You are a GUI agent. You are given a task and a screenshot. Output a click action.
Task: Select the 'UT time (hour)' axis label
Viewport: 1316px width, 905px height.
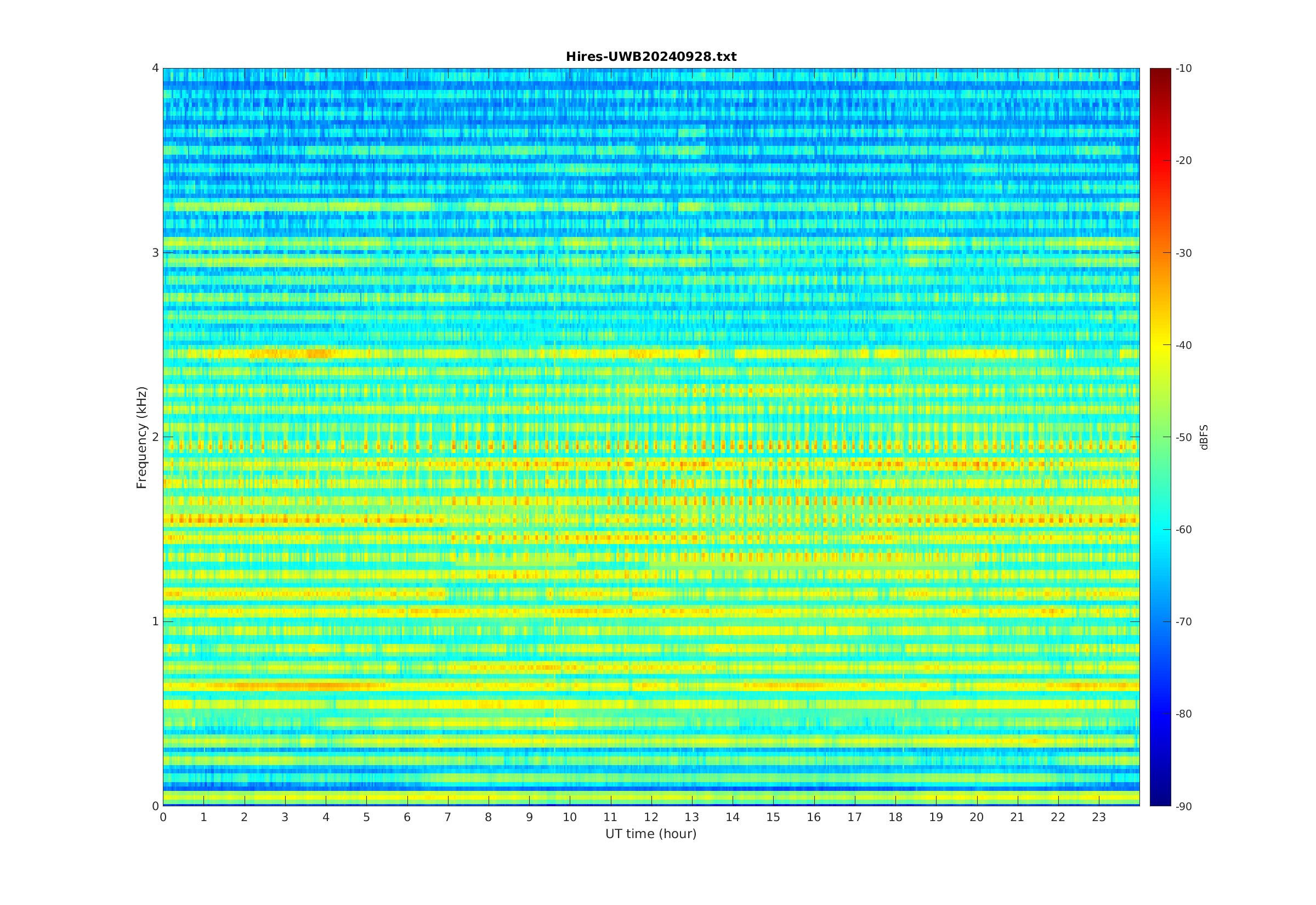[x=651, y=834]
